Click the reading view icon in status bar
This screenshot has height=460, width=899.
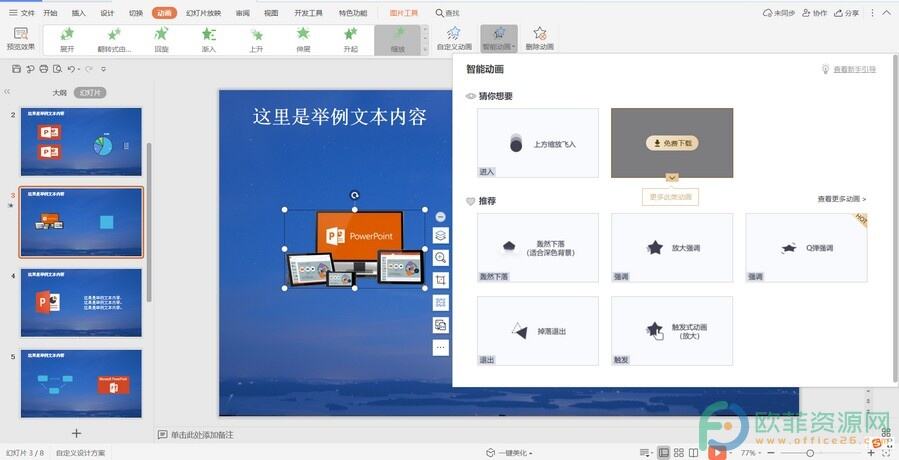pos(693,453)
